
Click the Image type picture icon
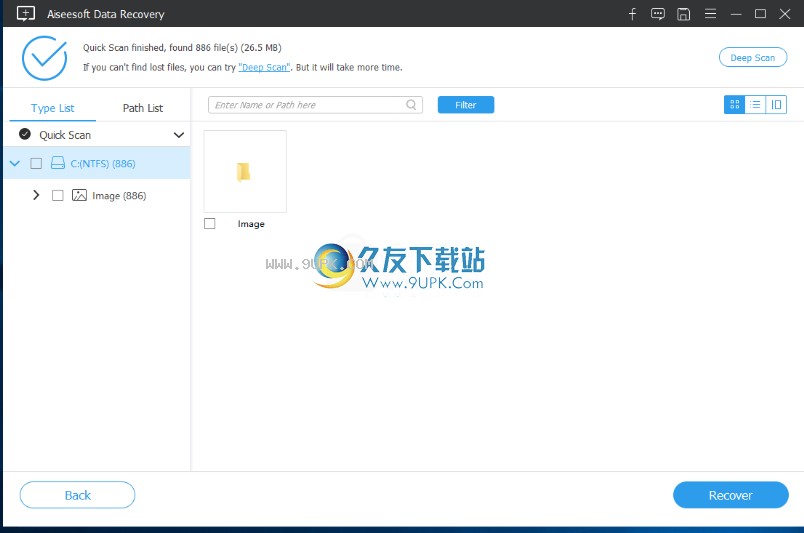tap(79, 195)
